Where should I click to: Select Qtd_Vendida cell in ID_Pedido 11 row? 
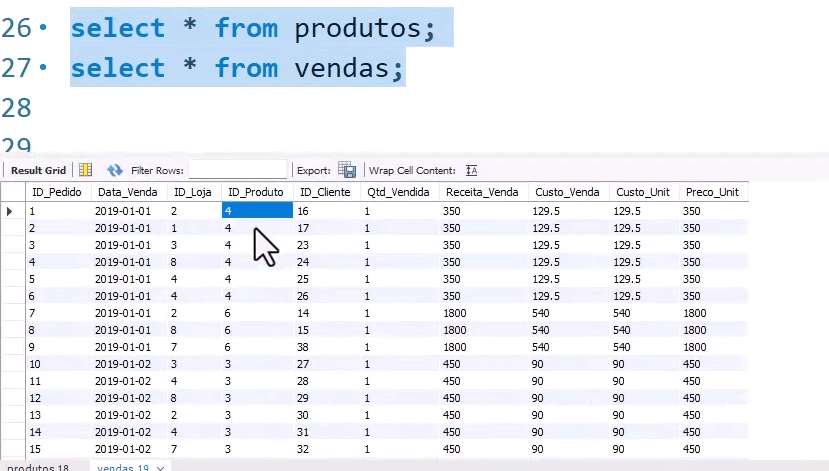pos(399,381)
